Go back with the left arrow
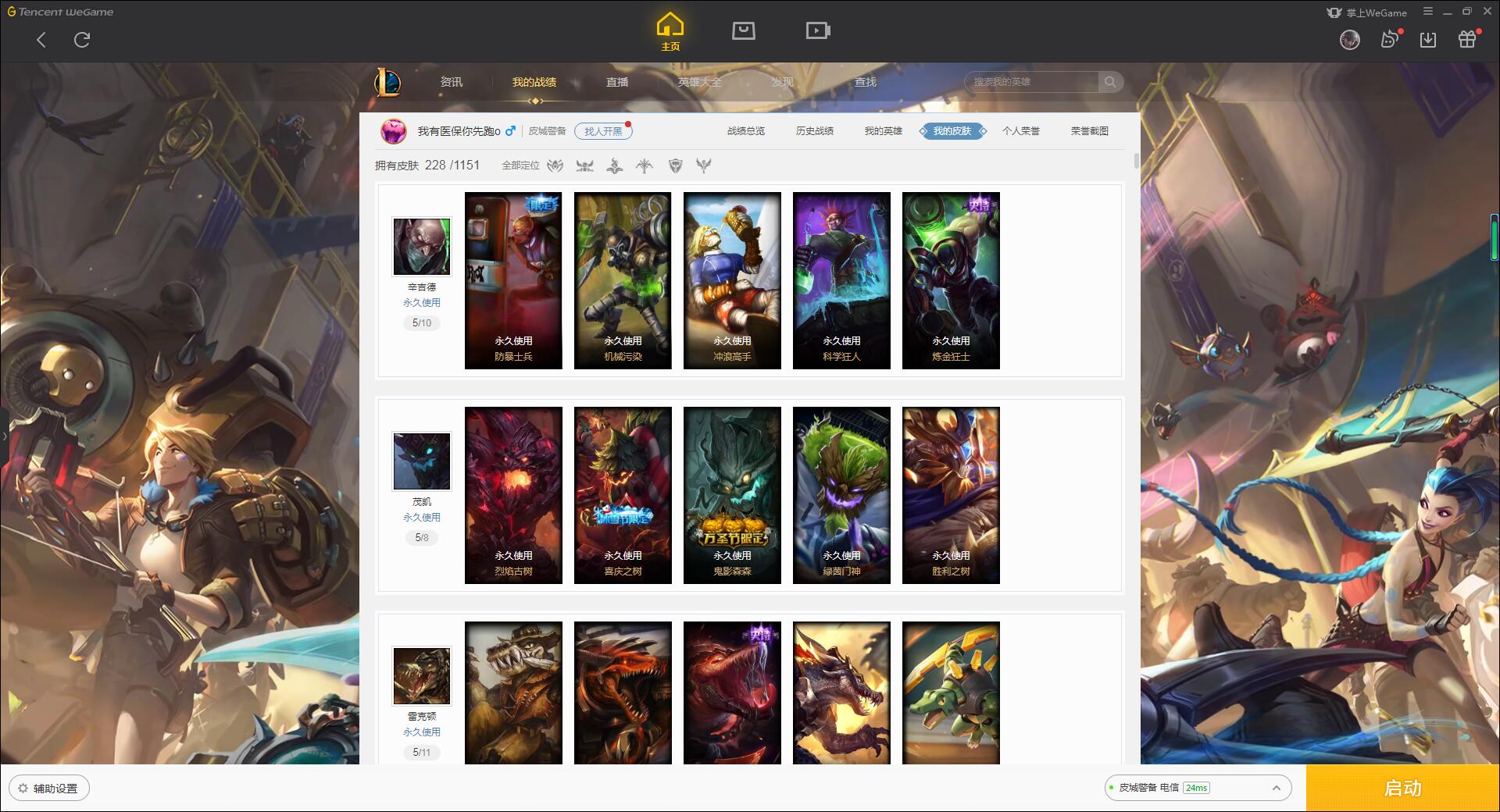This screenshot has width=1500, height=812. click(x=41, y=40)
